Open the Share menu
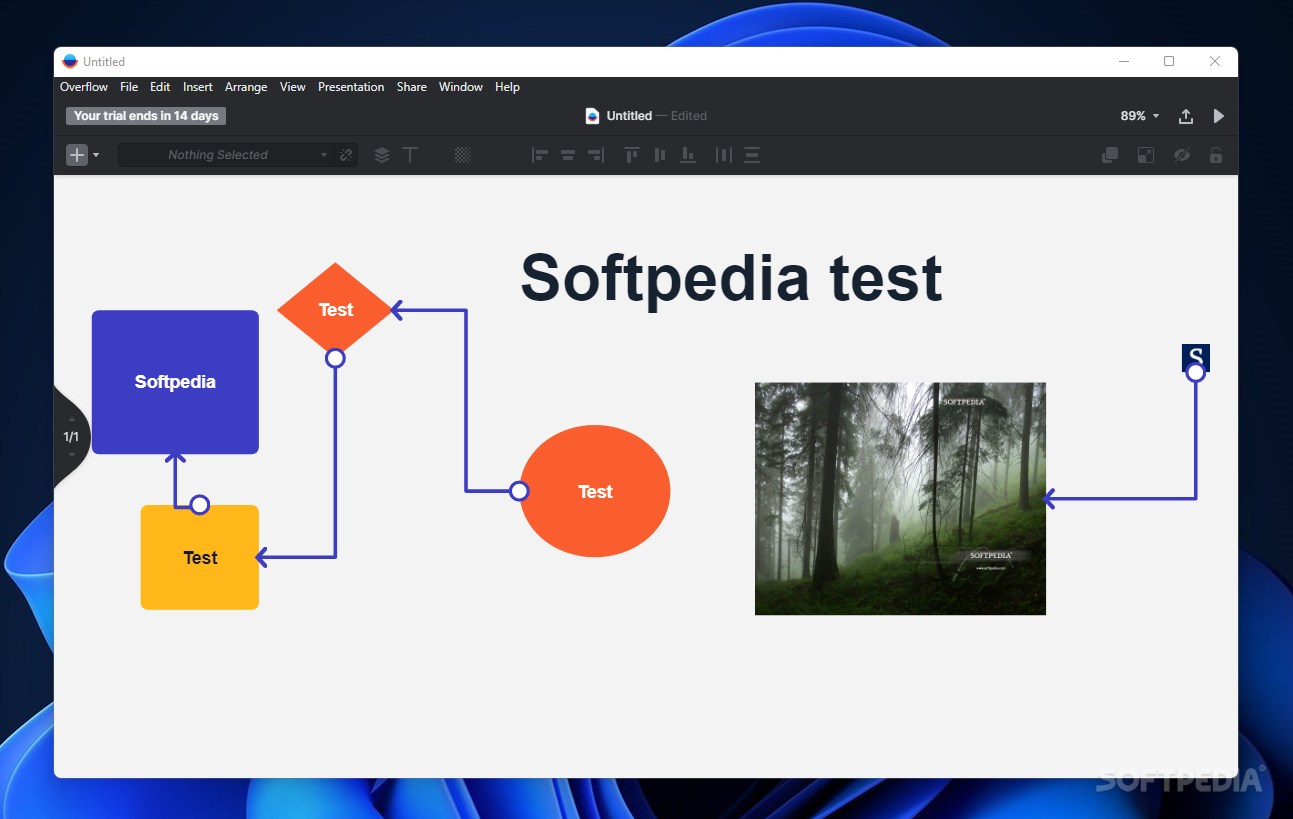The image size is (1293, 819). tap(412, 87)
